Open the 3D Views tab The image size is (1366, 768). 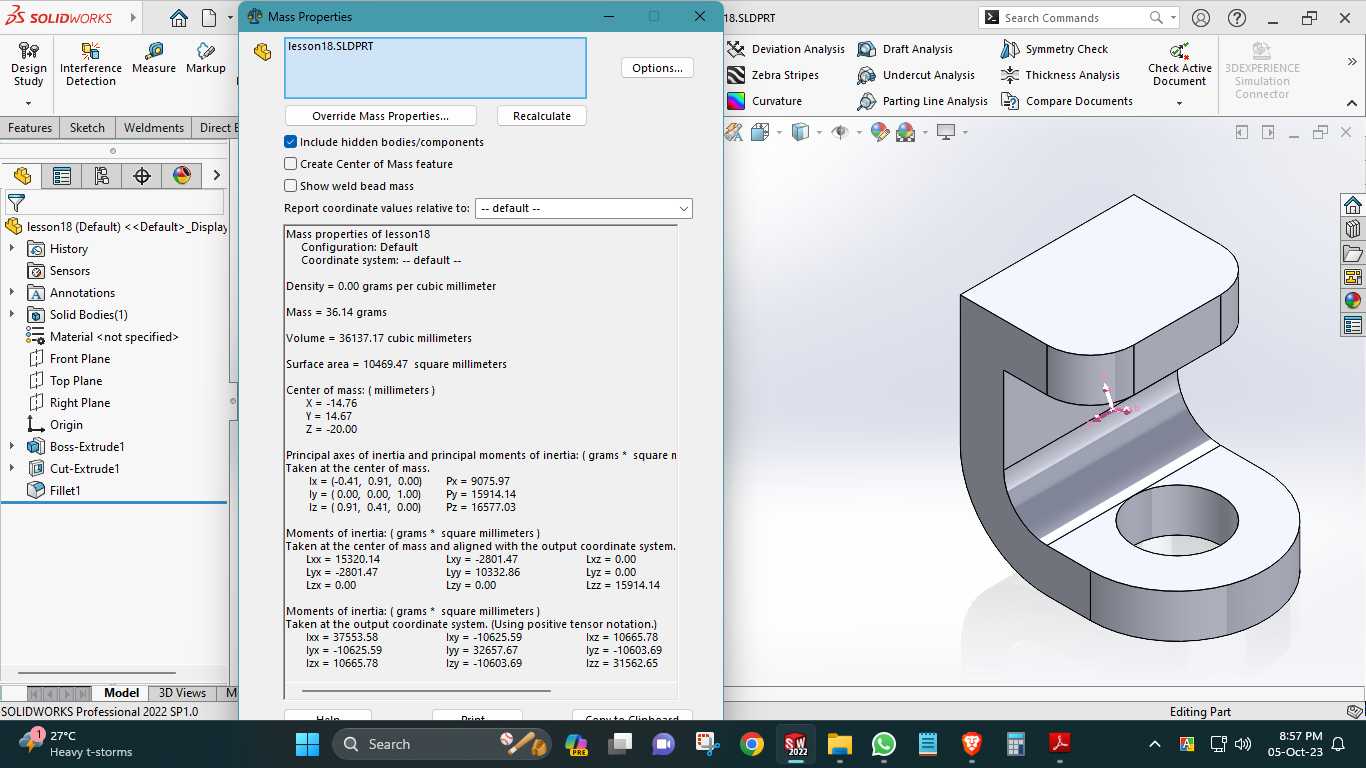pyautogui.click(x=182, y=693)
